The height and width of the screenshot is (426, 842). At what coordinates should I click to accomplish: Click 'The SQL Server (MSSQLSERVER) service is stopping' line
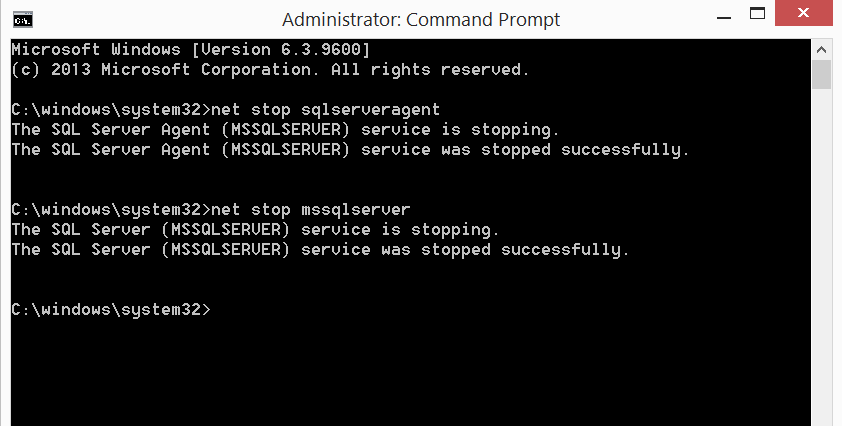[x=256, y=230]
